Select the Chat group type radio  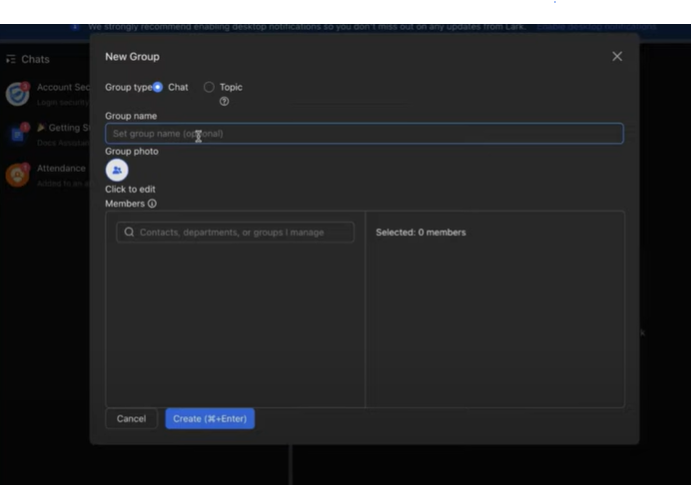click(157, 87)
